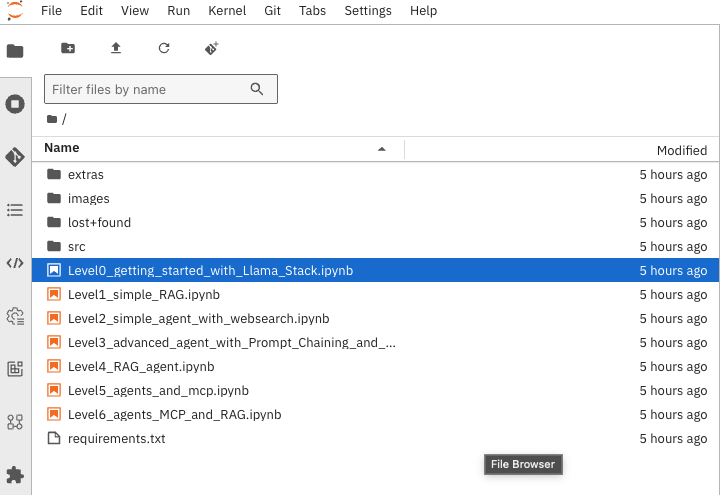This screenshot has height=495, width=720.
Task: Select requirements.txt file name
Action: click(117, 439)
